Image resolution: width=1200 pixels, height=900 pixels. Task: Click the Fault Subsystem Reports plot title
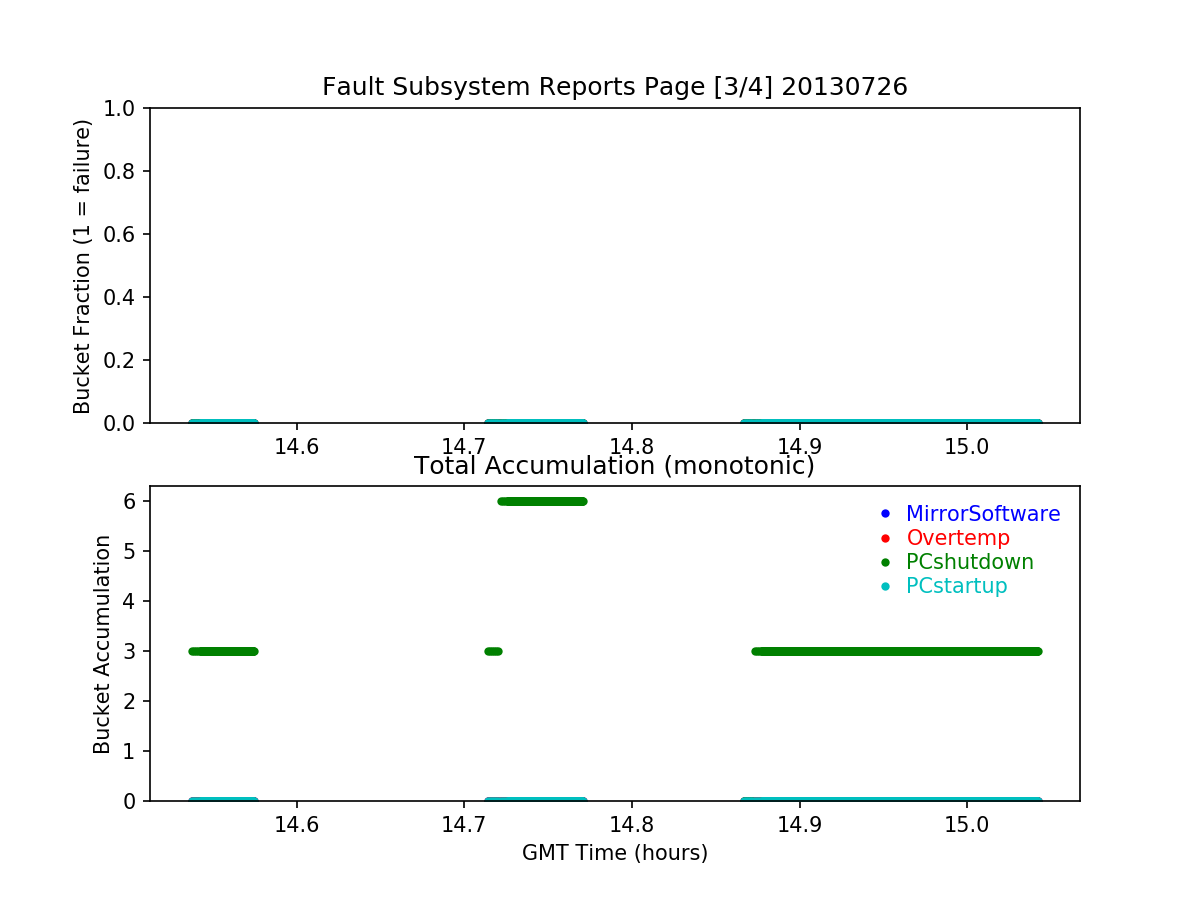pos(614,87)
